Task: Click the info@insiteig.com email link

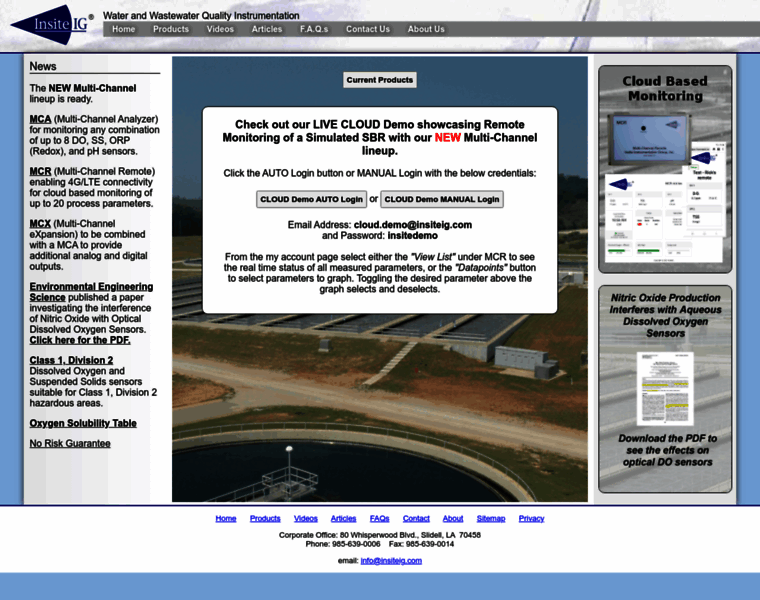Action: point(391,561)
